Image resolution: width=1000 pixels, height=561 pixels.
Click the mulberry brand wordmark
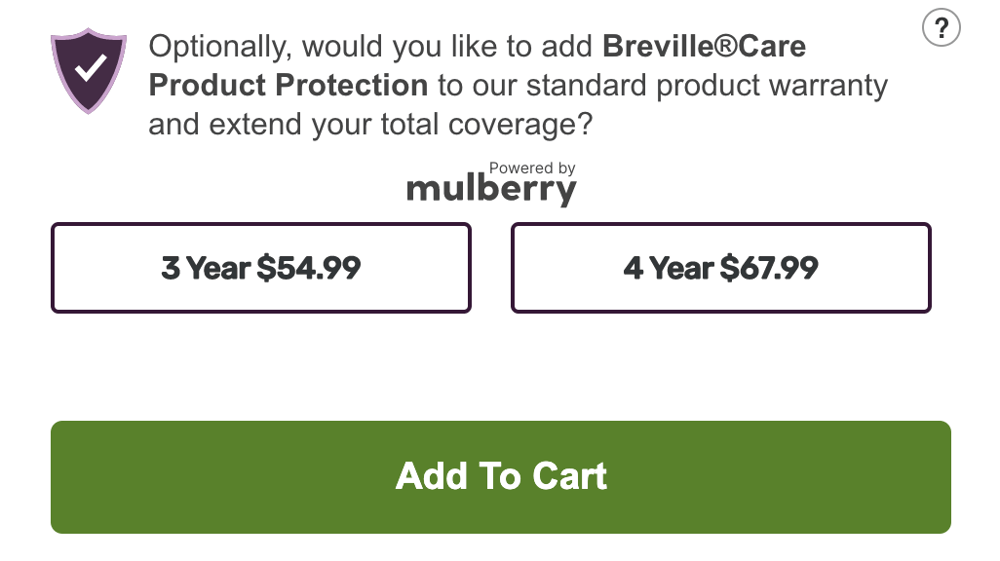click(x=491, y=189)
